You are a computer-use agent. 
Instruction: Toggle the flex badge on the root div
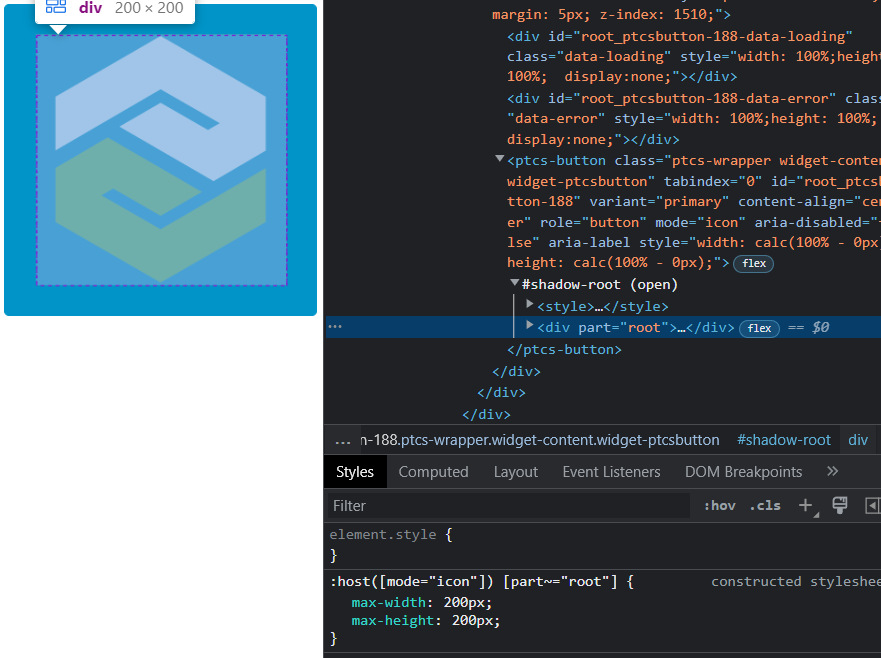759,327
